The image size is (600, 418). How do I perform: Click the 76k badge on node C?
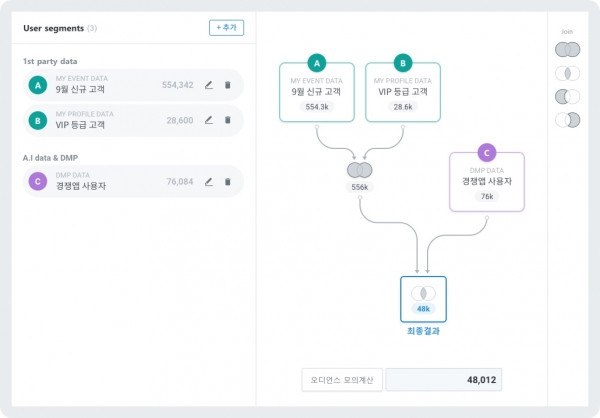(487, 196)
